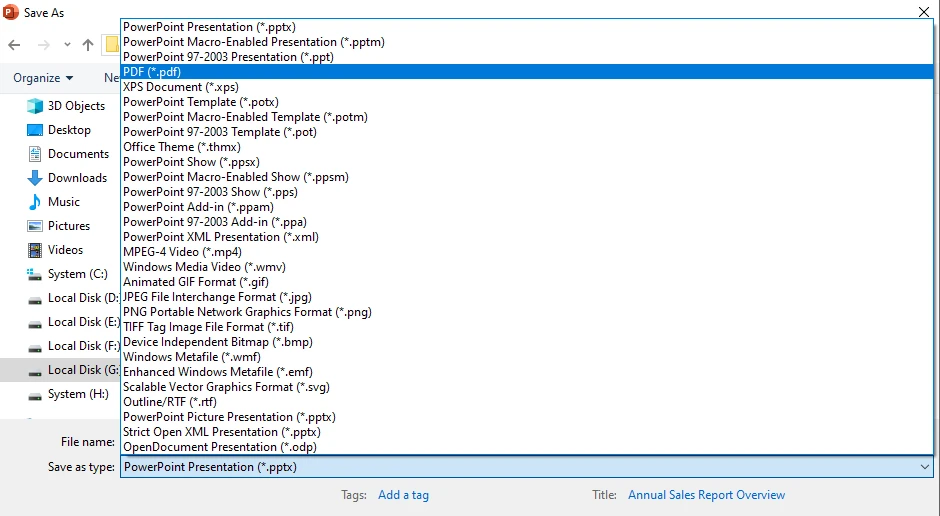Viewport: 940px width, 516px height.
Task: Choose Strict Open XML Presentation (*.pptx)
Action: click(527, 431)
